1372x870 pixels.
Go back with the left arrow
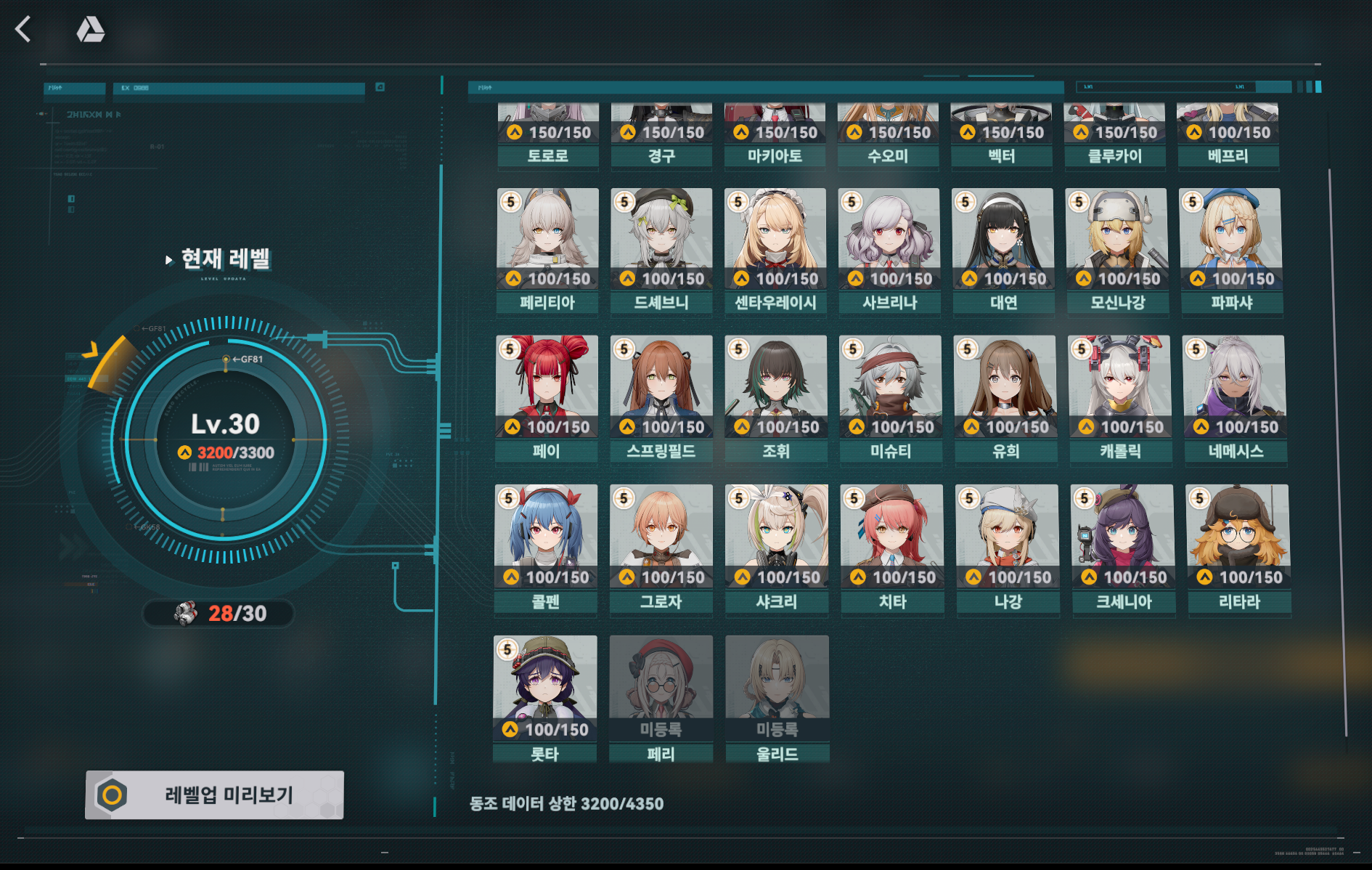[23, 29]
